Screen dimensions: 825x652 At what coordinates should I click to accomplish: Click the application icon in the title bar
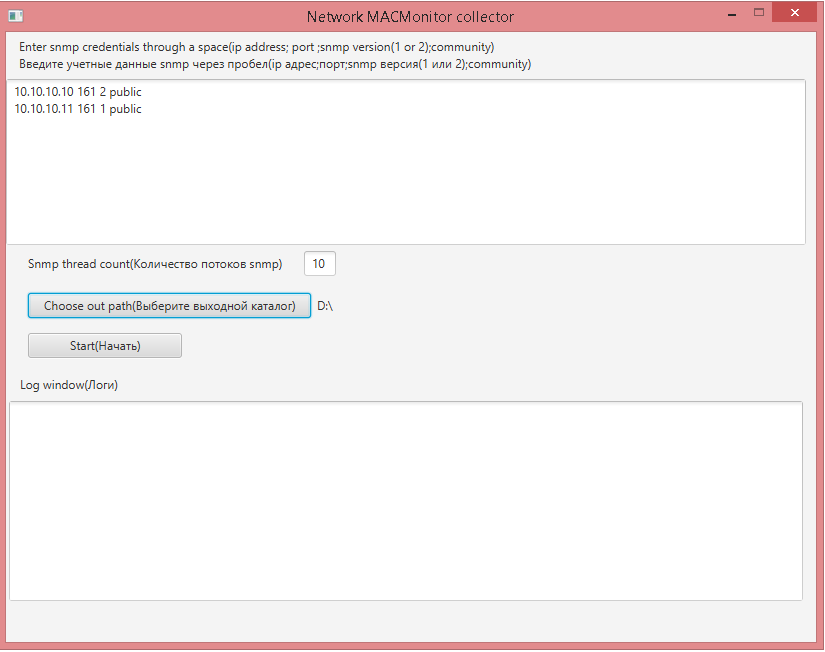point(15,16)
